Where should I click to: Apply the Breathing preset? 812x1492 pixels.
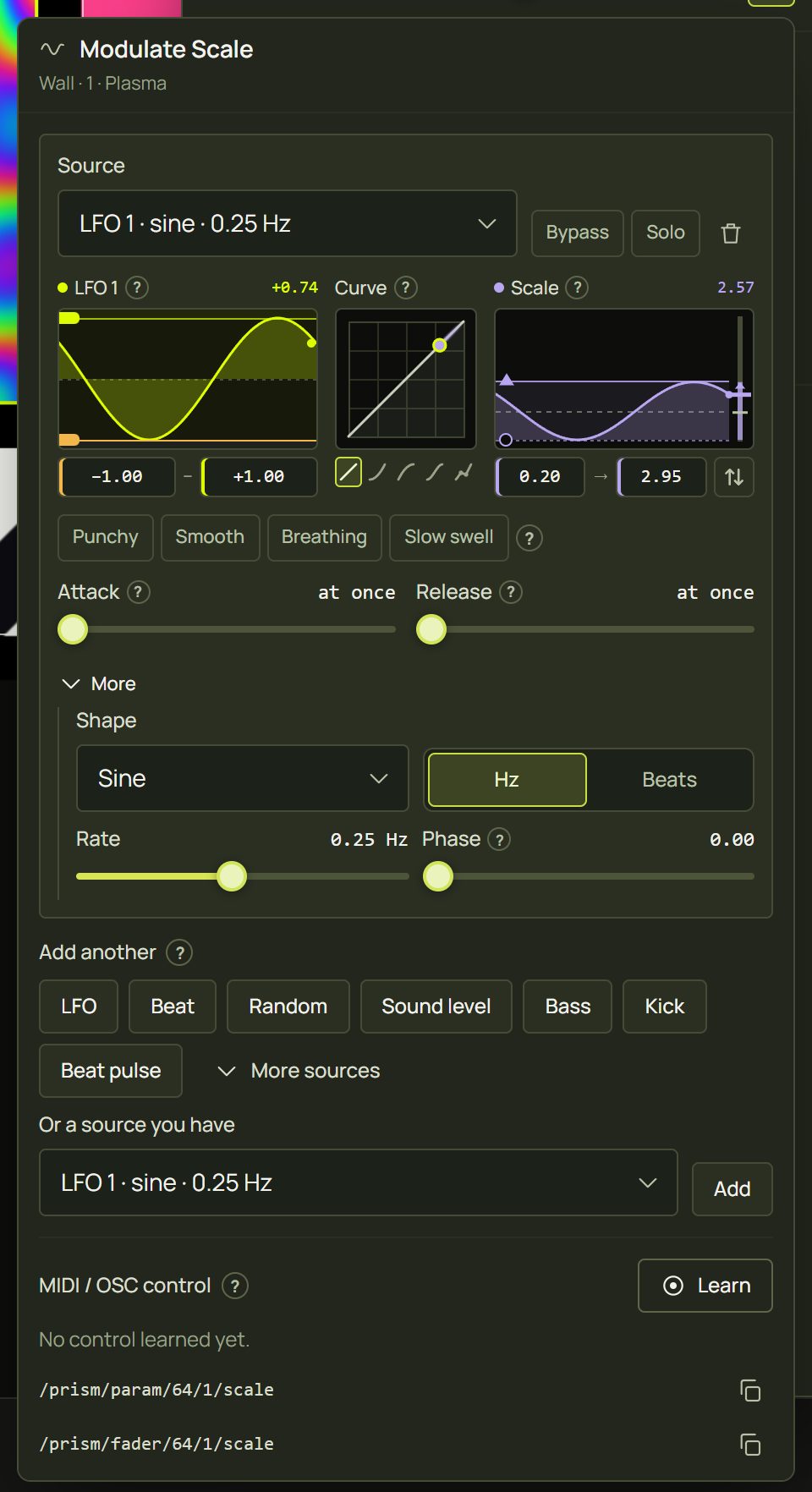coord(324,538)
